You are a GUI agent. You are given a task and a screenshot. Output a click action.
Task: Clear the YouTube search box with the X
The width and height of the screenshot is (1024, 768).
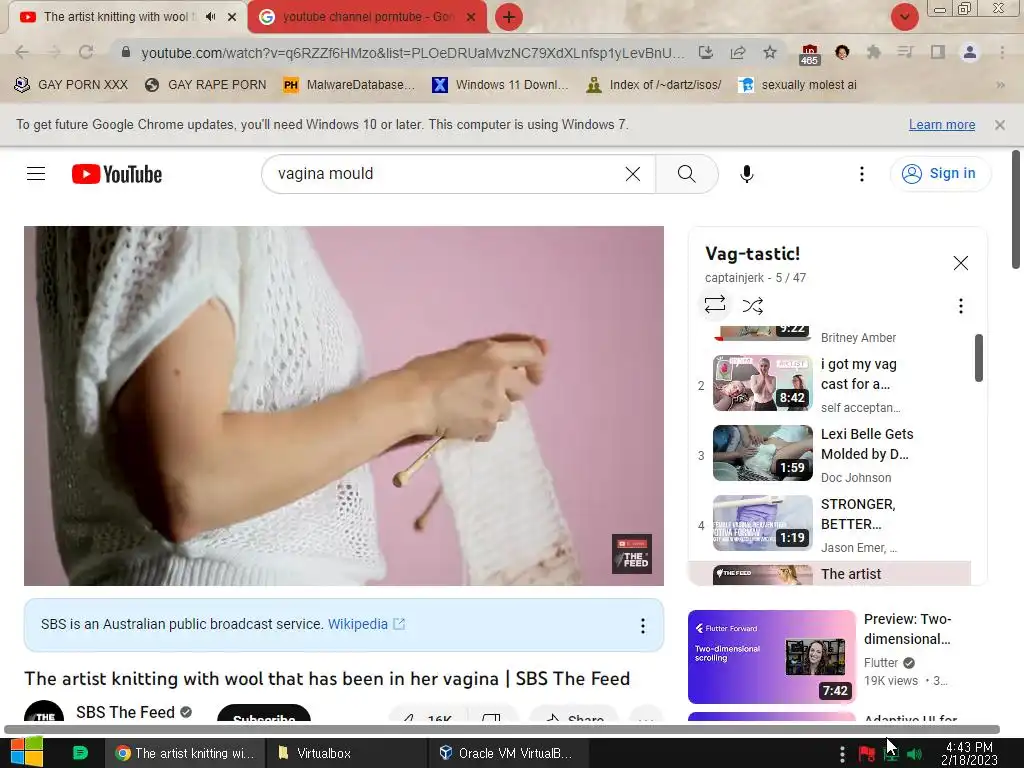pyautogui.click(x=633, y=174)
